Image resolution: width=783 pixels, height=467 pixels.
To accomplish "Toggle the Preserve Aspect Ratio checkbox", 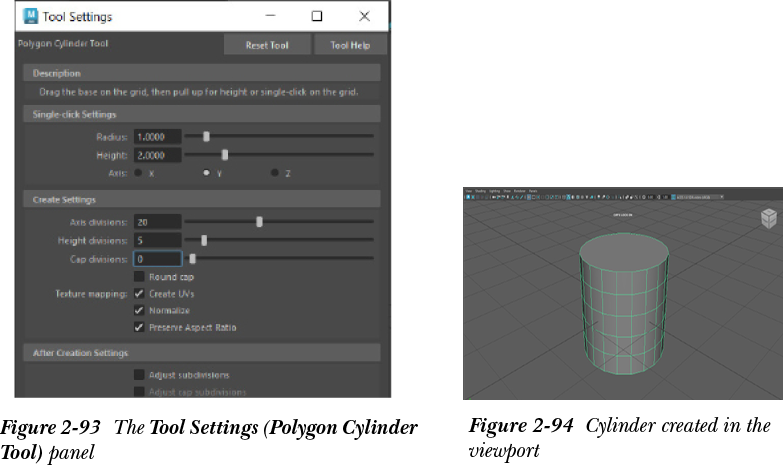I will (x=139, y=327).
